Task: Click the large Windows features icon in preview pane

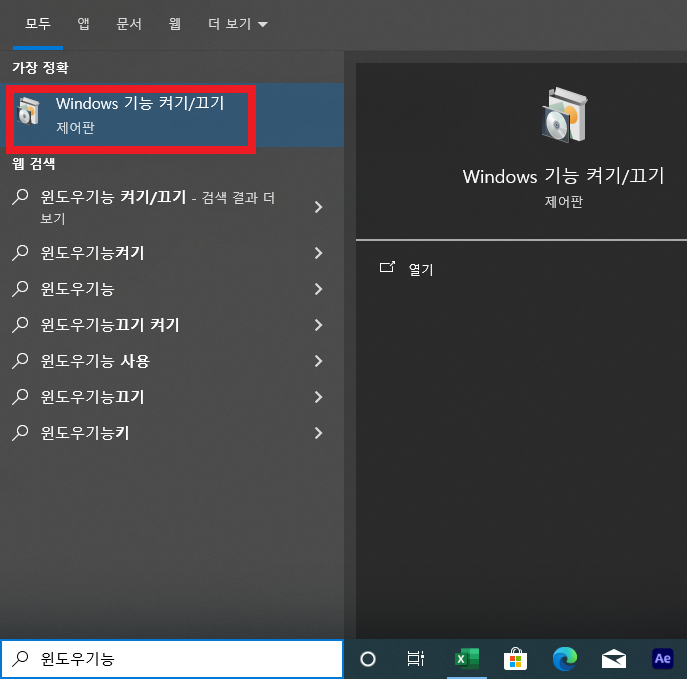Action: click(565, 115)
